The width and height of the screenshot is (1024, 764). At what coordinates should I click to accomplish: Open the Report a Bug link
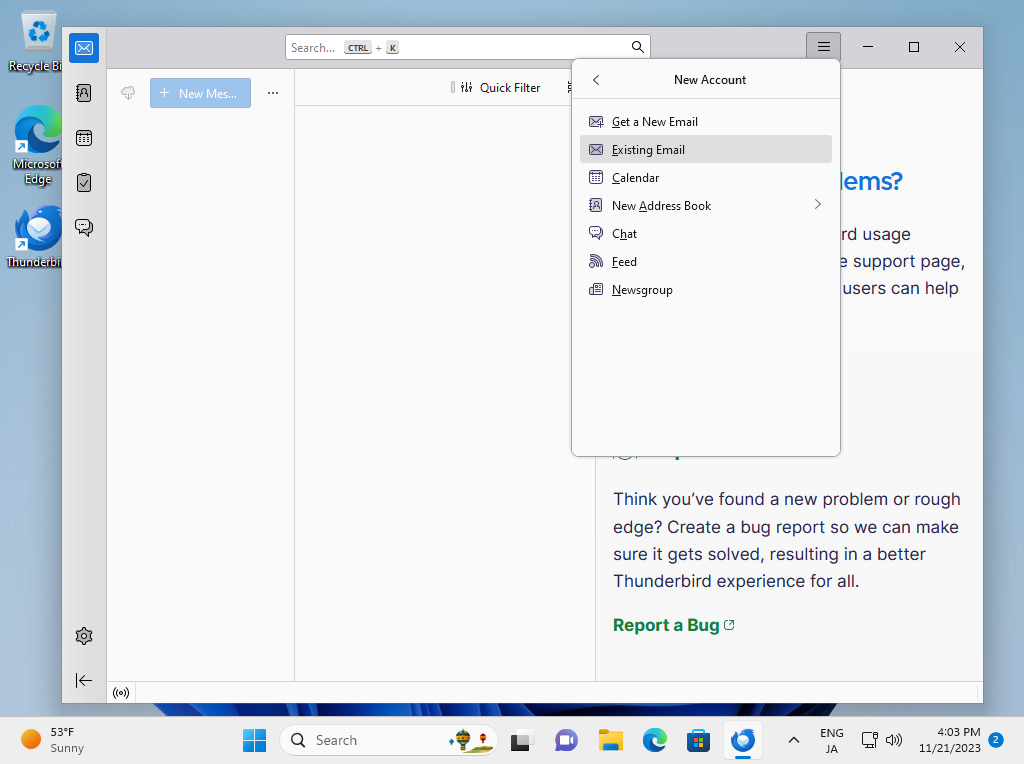tap(666, 624)
